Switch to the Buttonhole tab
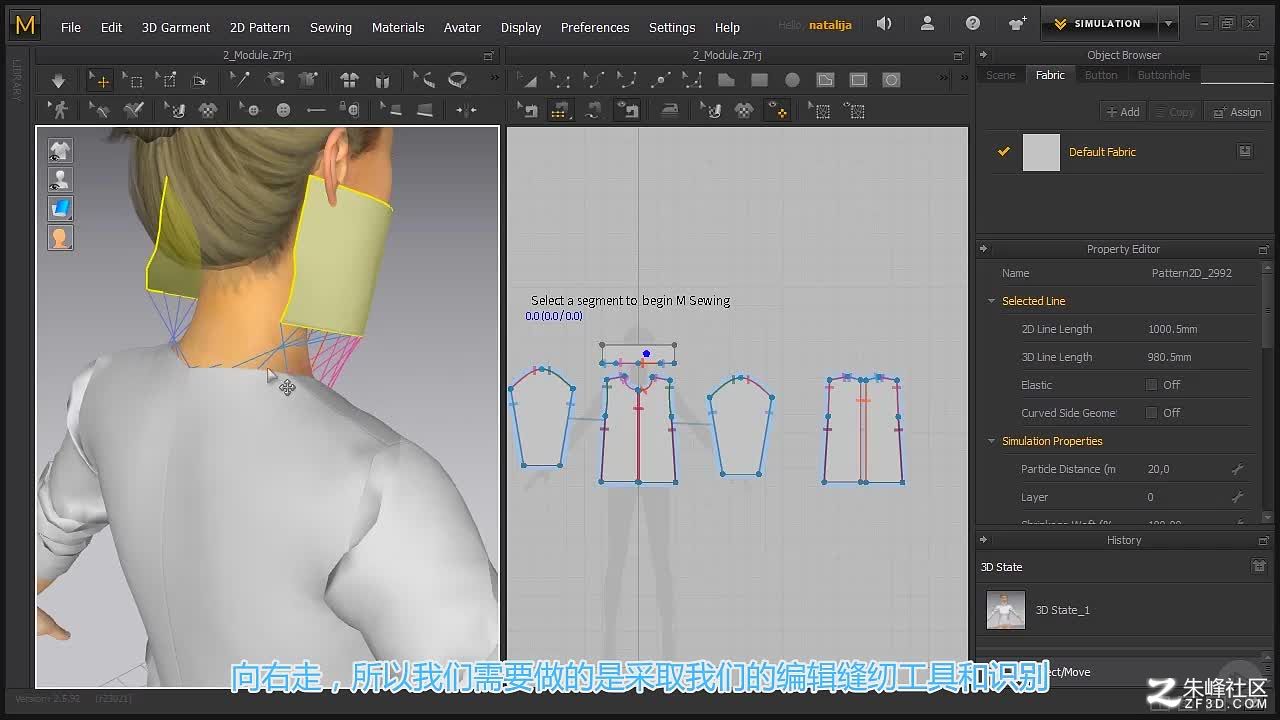 (1164, 75)
